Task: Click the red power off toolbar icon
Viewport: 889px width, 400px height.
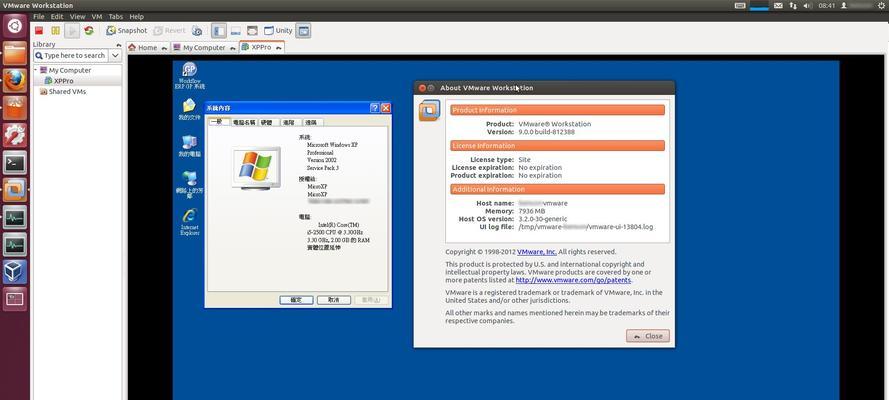Action: [39, 31]
